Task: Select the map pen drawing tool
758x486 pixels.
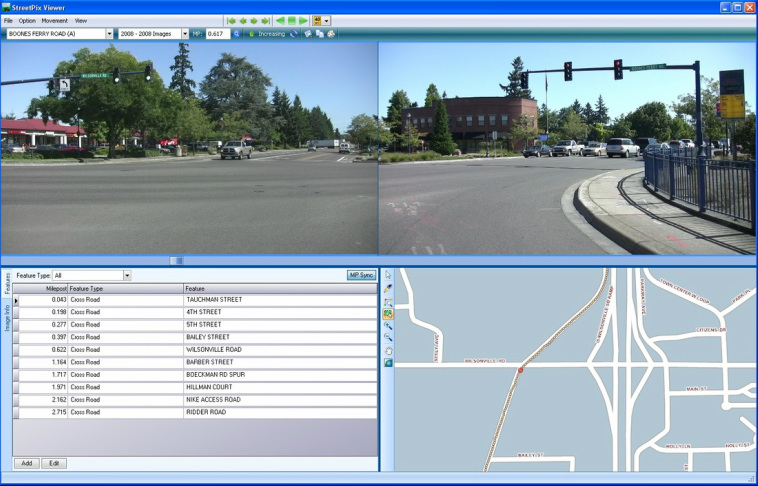Action: (388, 289)
